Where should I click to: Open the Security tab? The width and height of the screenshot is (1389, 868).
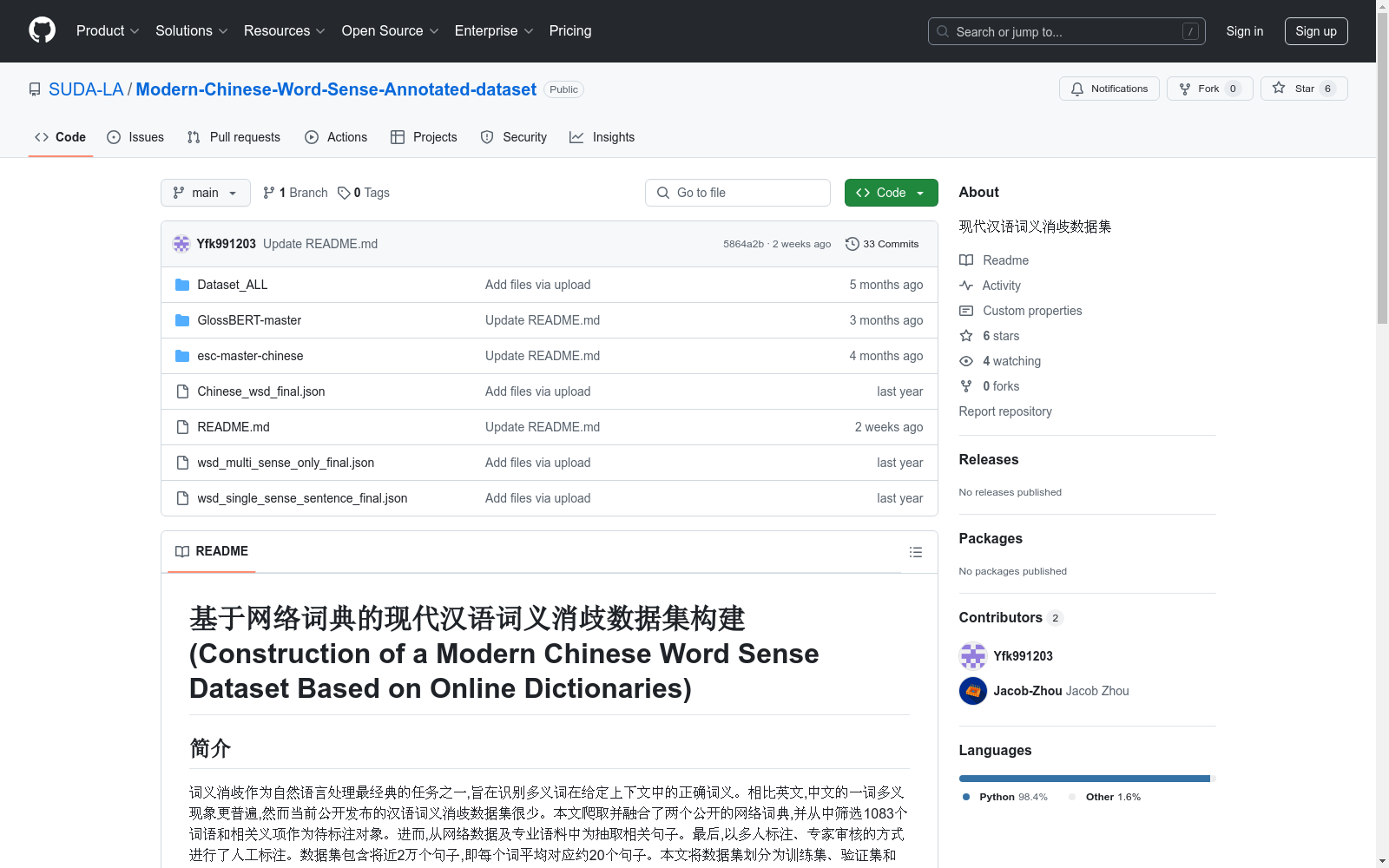[x=514, y=137]
